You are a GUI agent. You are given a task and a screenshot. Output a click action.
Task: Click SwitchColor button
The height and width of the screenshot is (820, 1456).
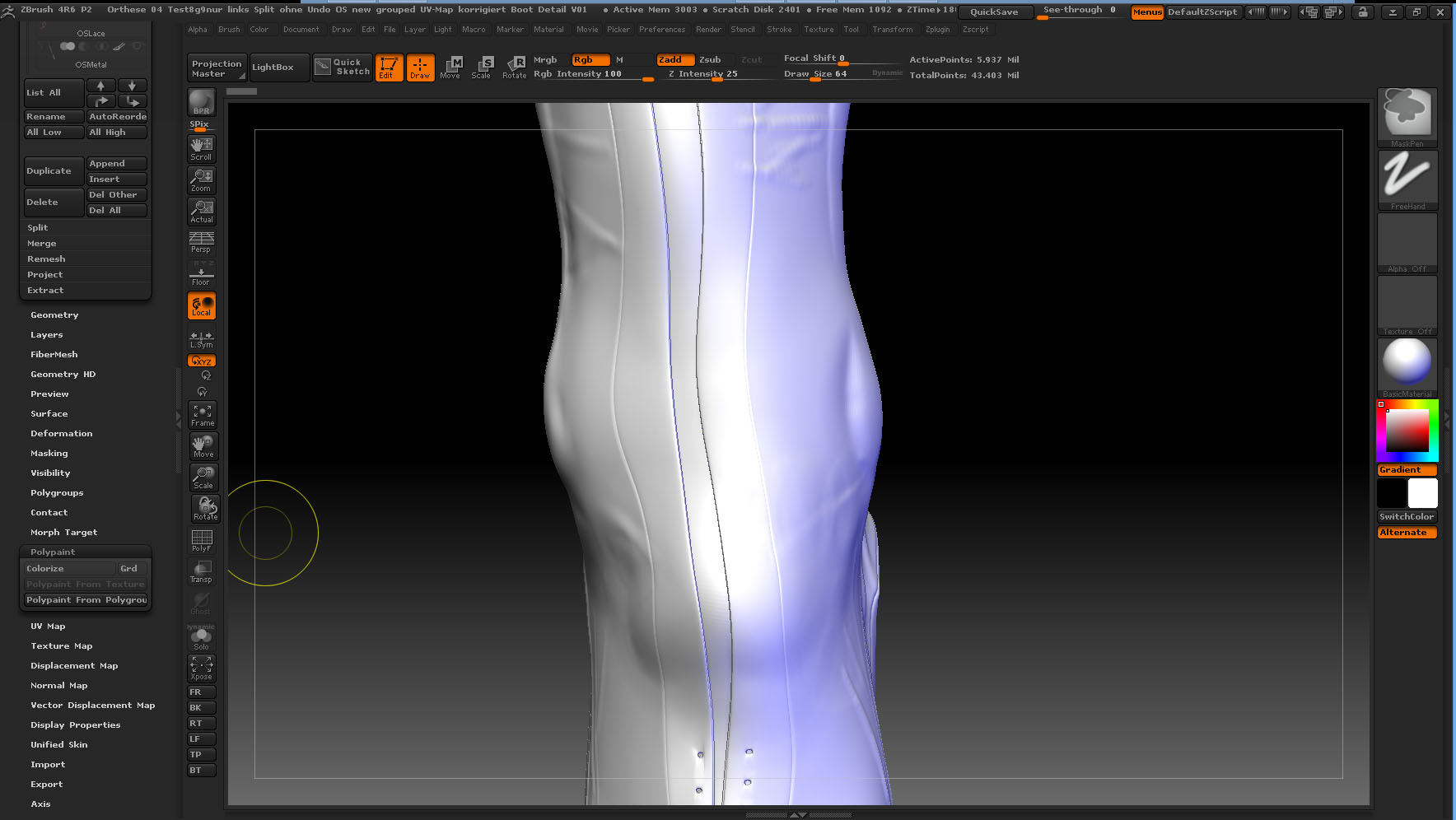pos(1407,517)
